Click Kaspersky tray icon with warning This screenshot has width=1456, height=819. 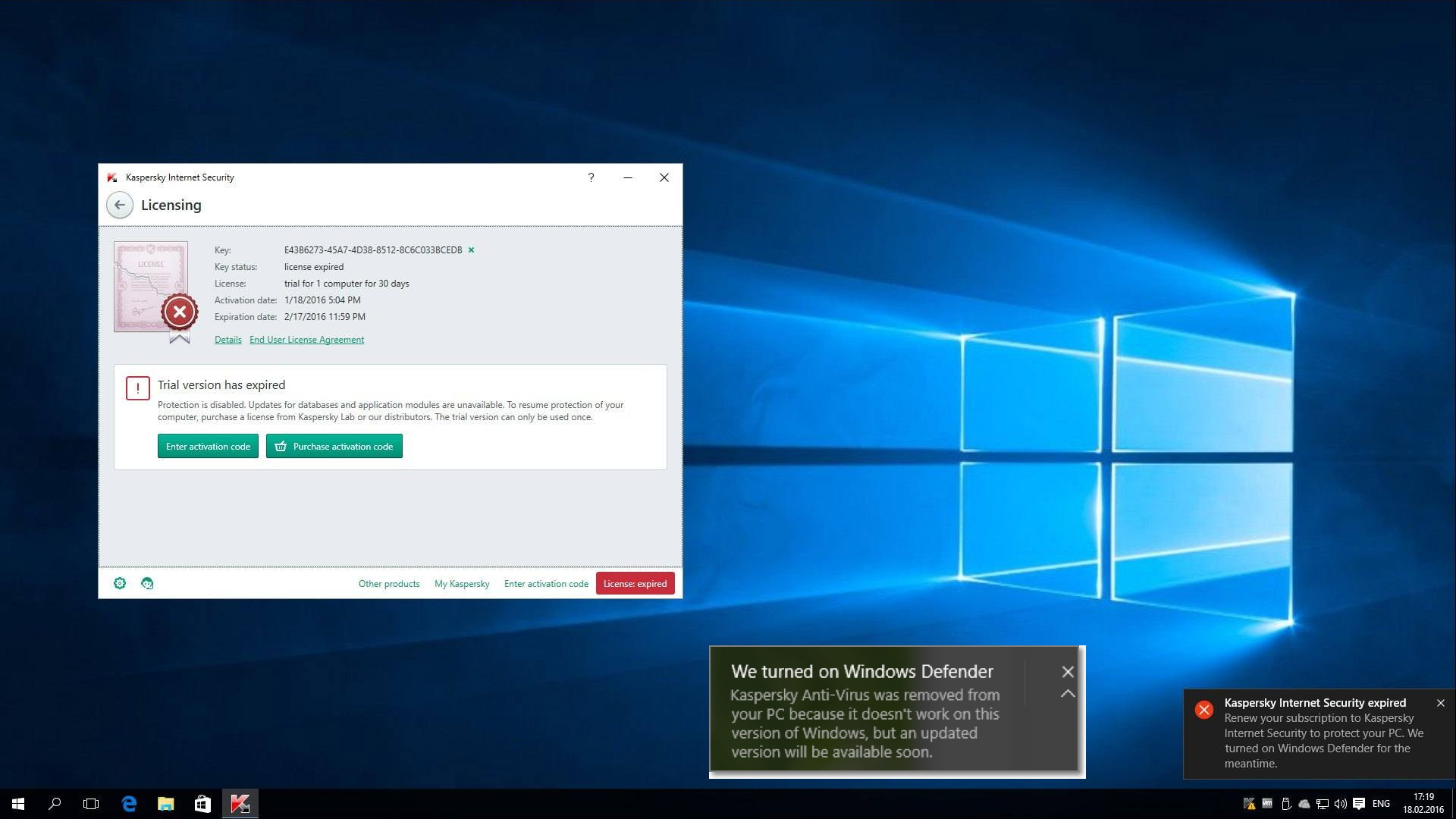coord(1249,804)
